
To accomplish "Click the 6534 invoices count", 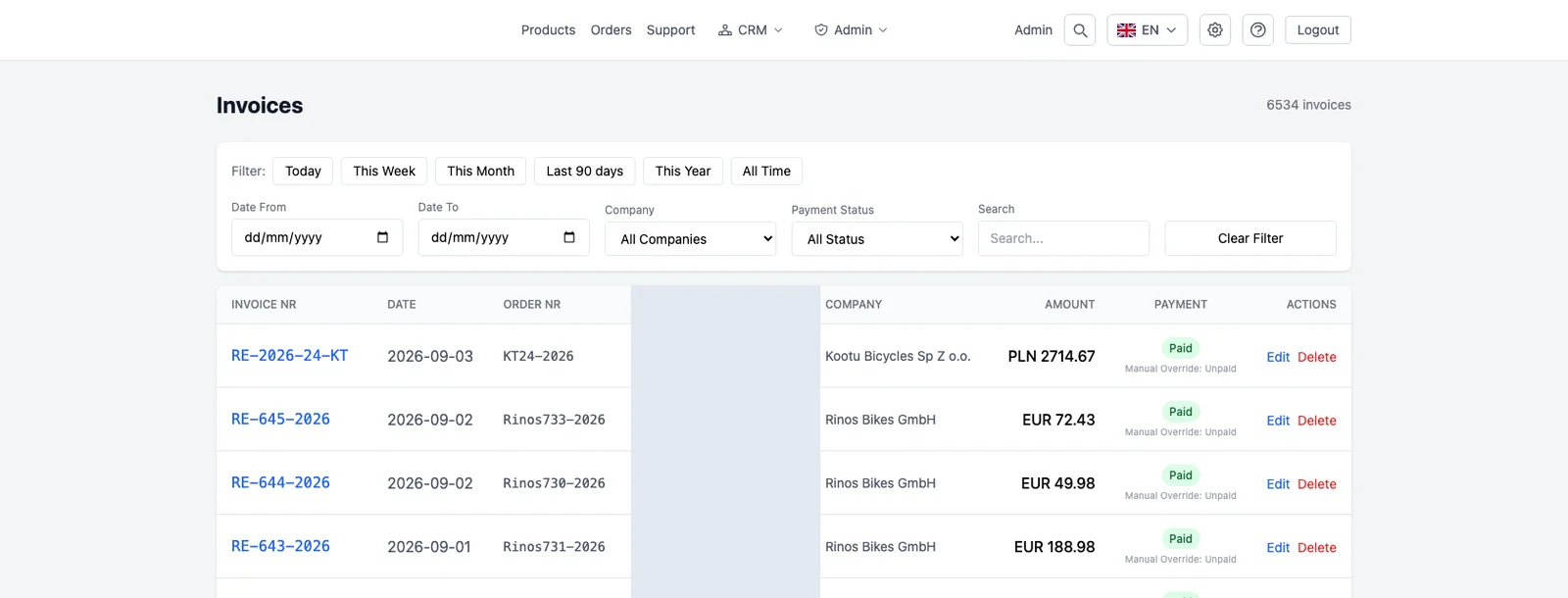I will 1308,105.
